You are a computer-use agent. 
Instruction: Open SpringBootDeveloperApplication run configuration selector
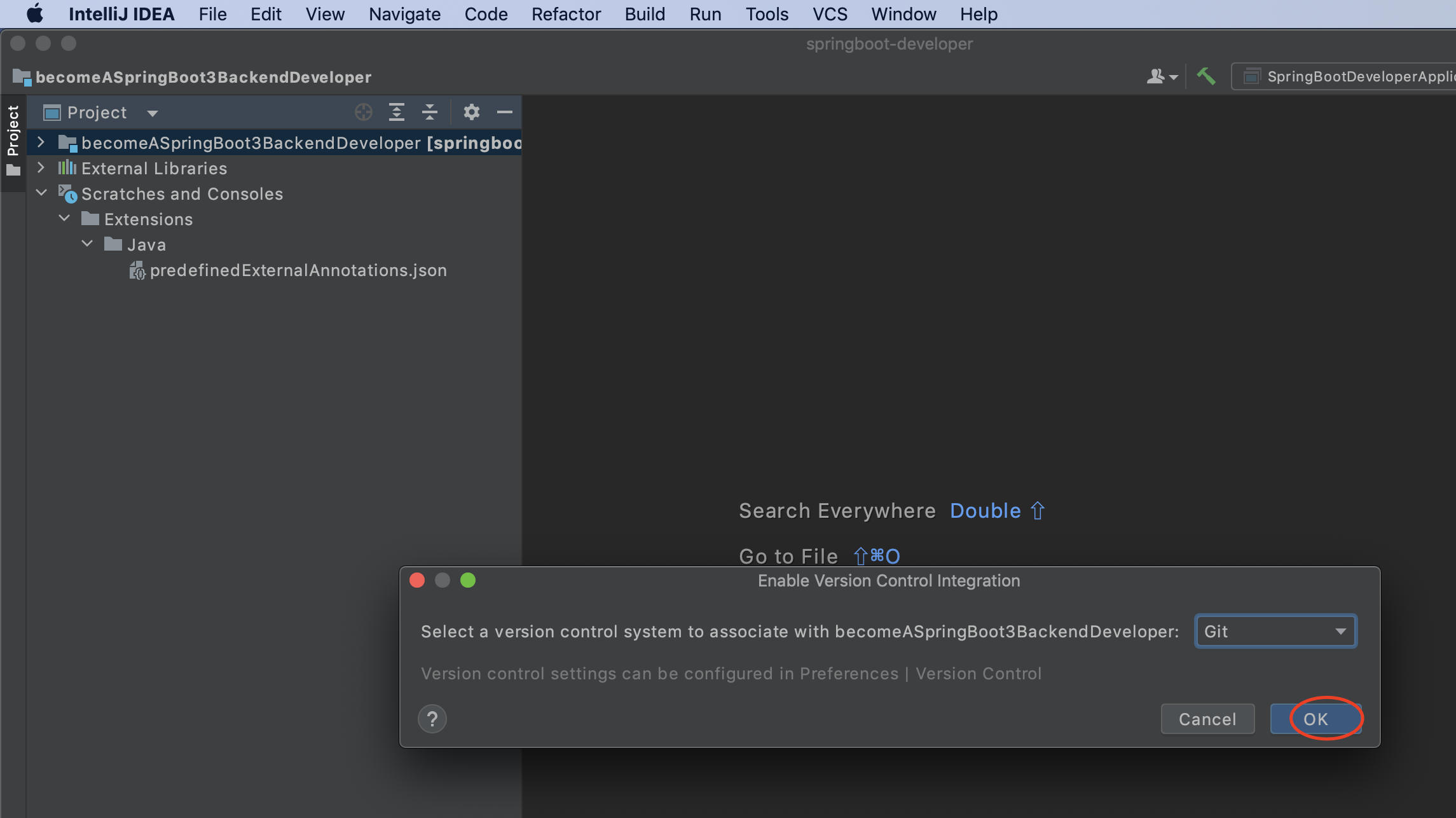[x=1343, y=76]
